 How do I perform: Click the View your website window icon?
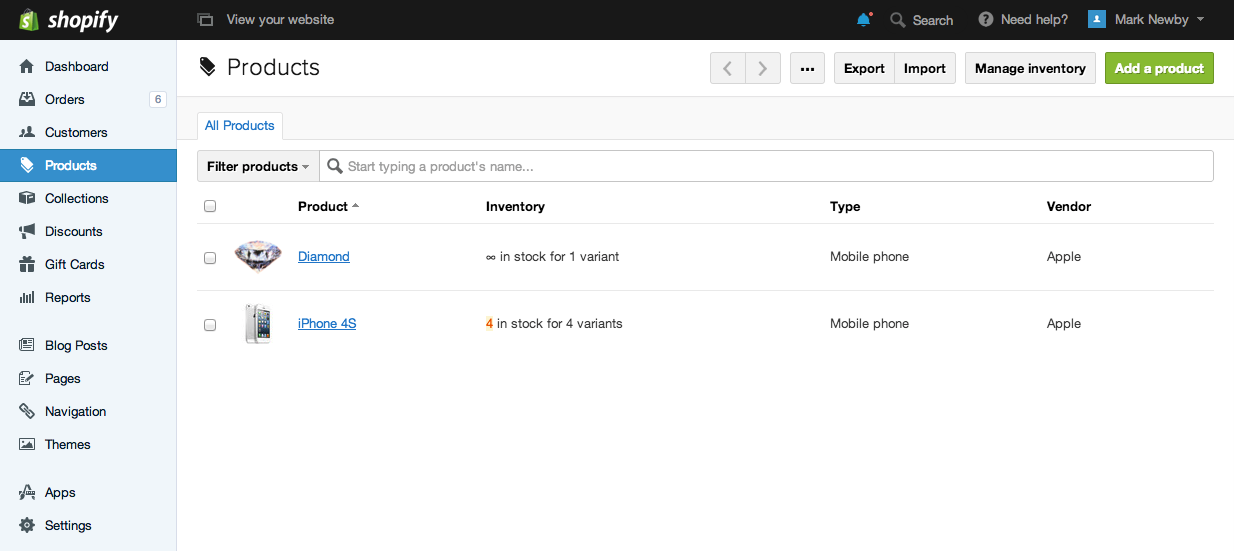(205, 20)
